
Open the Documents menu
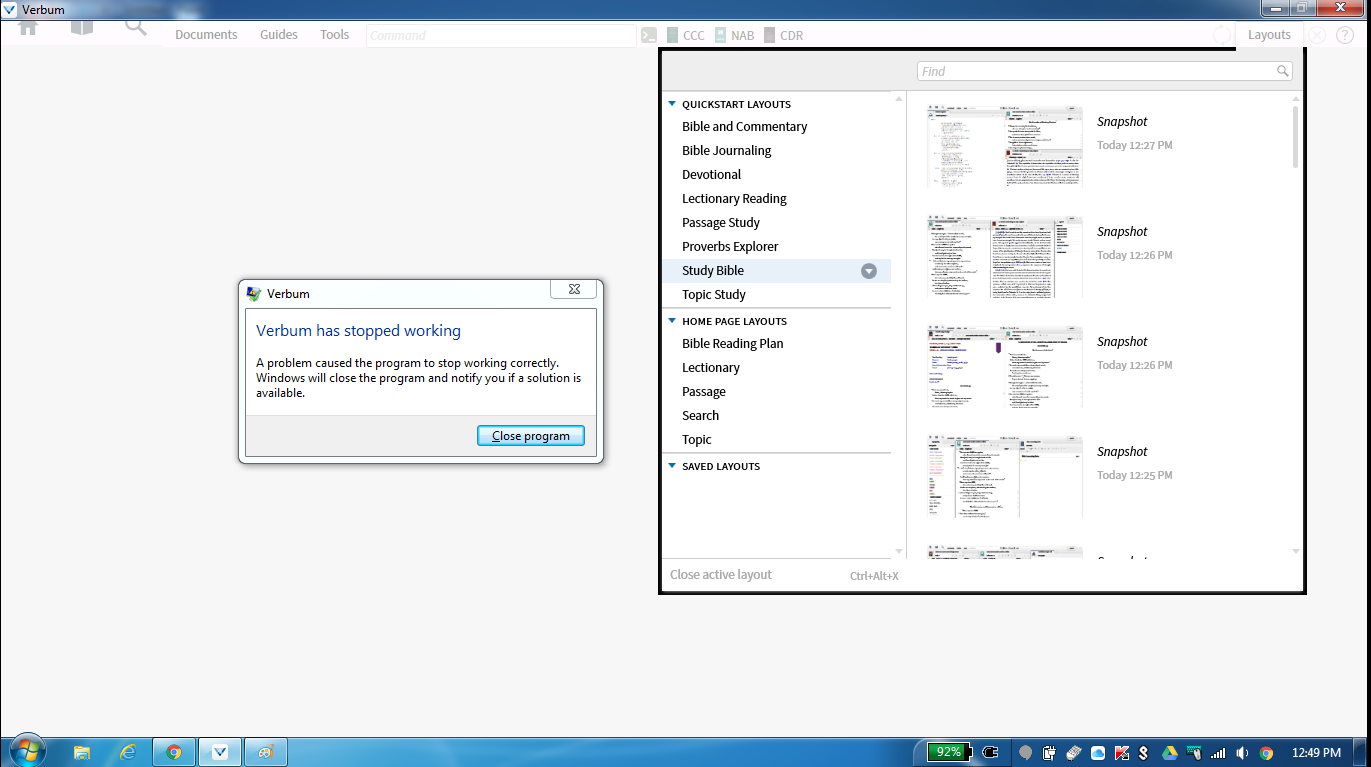point(206,35)
